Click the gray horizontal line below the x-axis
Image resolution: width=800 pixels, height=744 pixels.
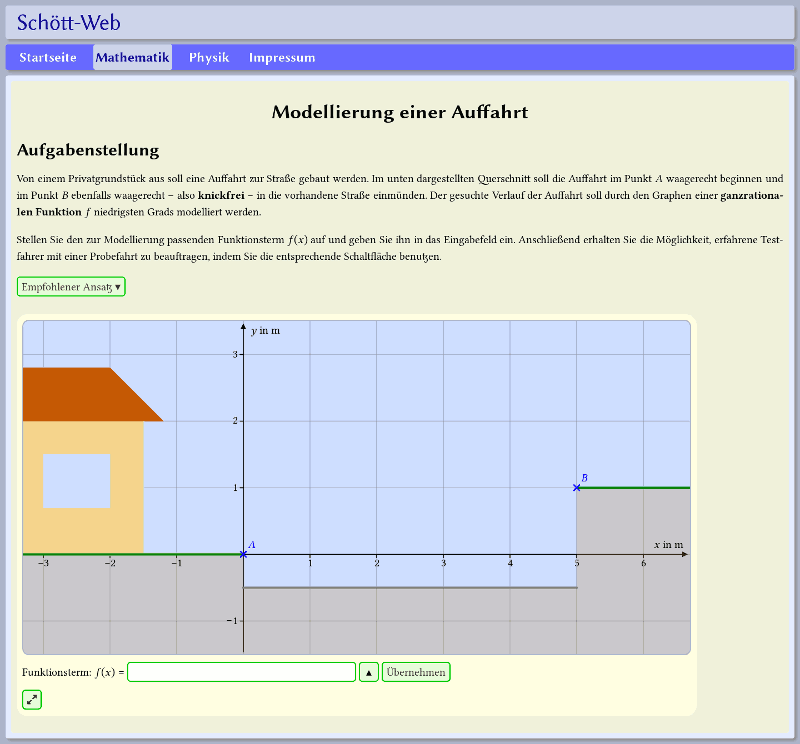click(410, 587)
